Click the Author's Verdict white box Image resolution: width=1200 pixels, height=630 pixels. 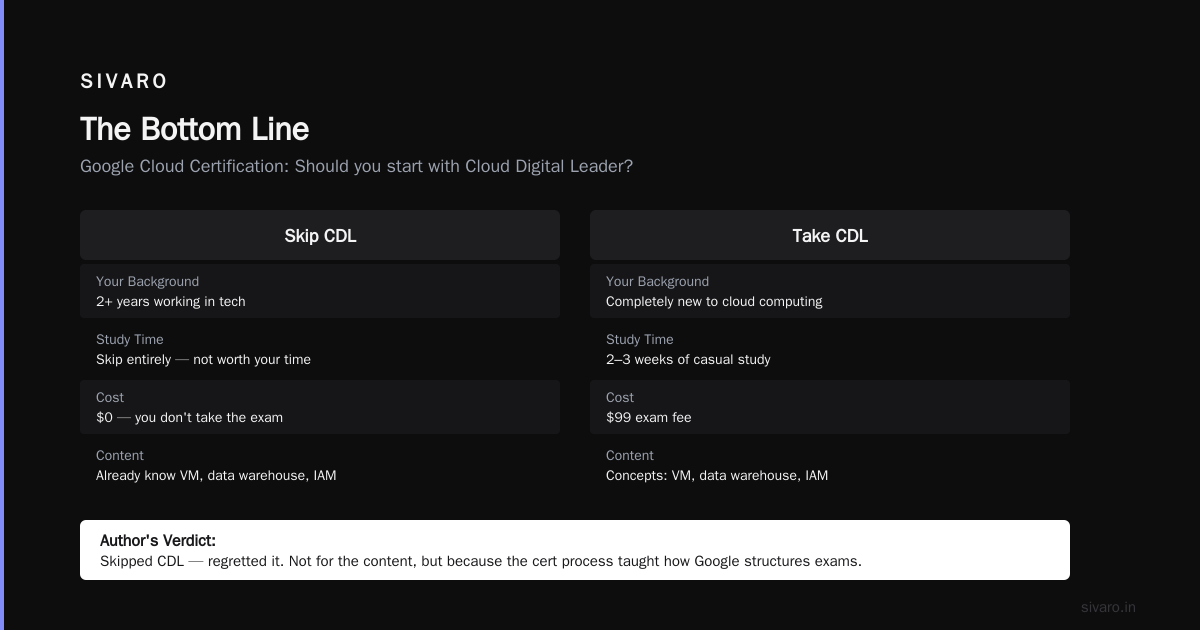click(x=575, y=550)
